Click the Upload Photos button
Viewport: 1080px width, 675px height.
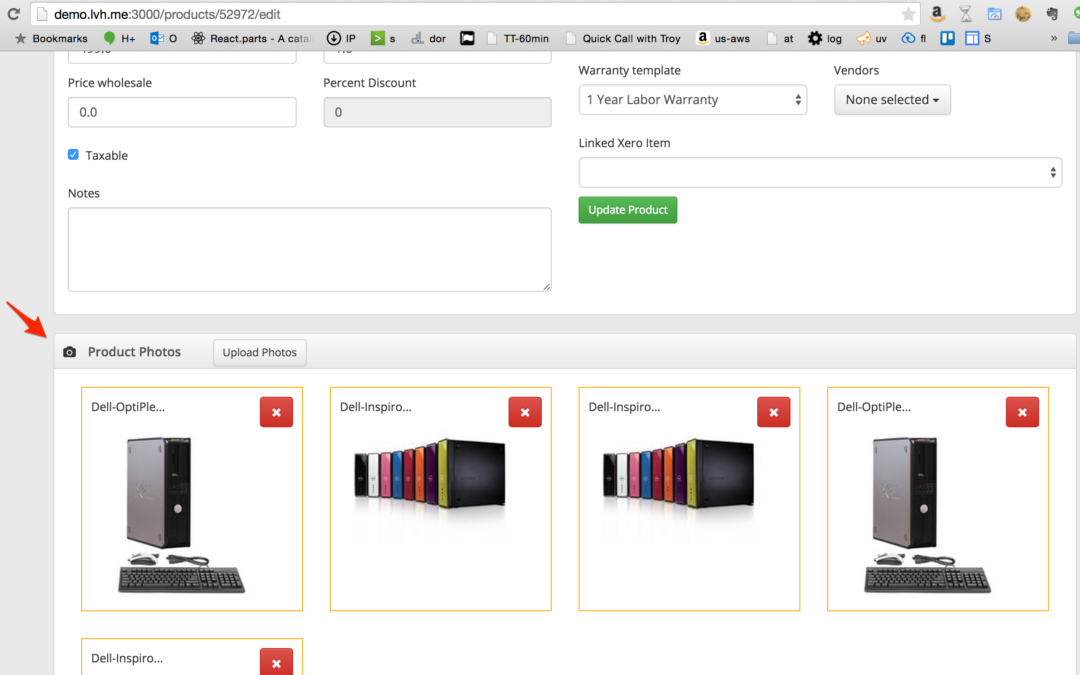[260, 353]
